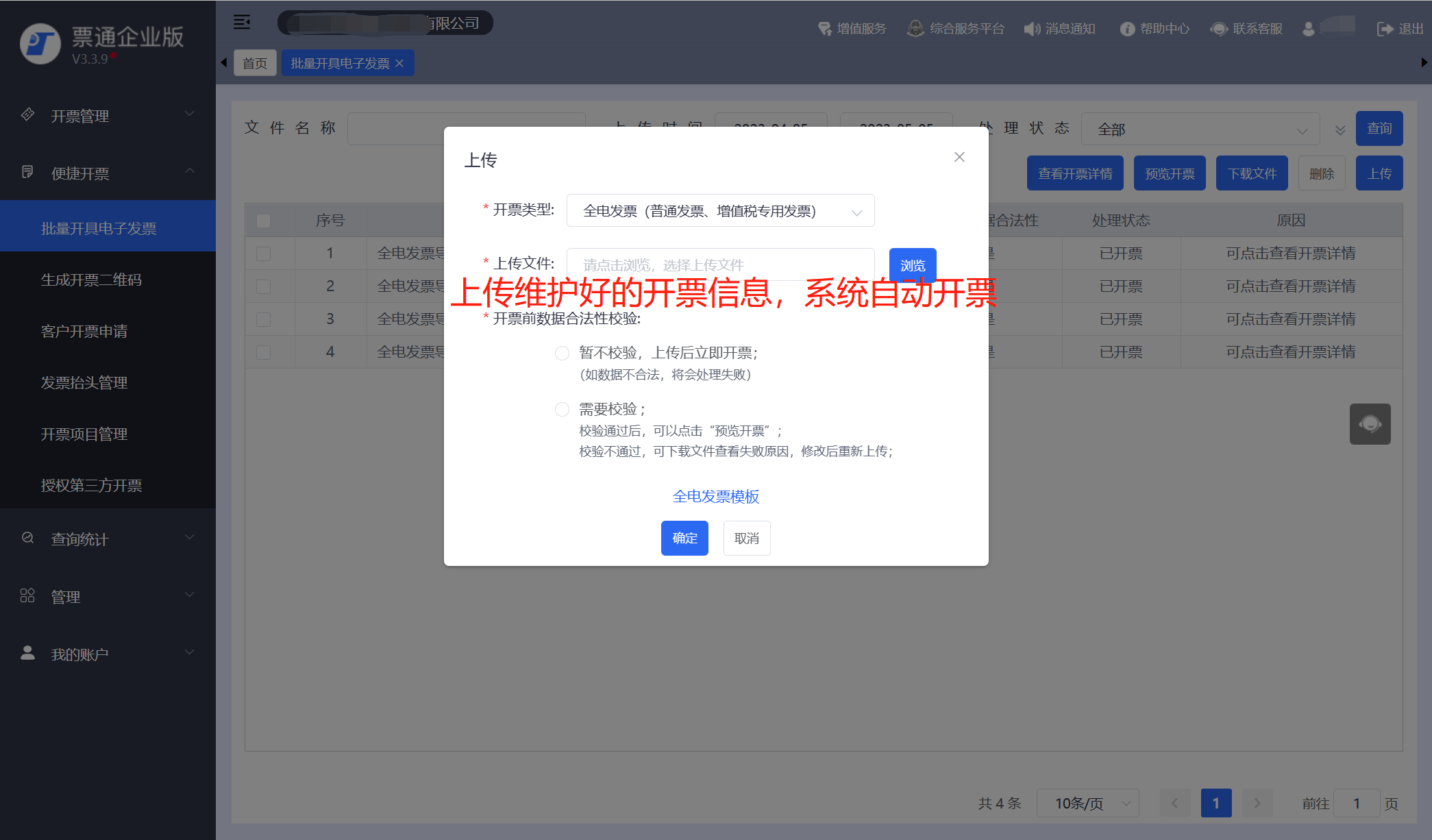Click the 预览开票 button
Viewport: 1432px width, 840px height.
click(1170, 173)
